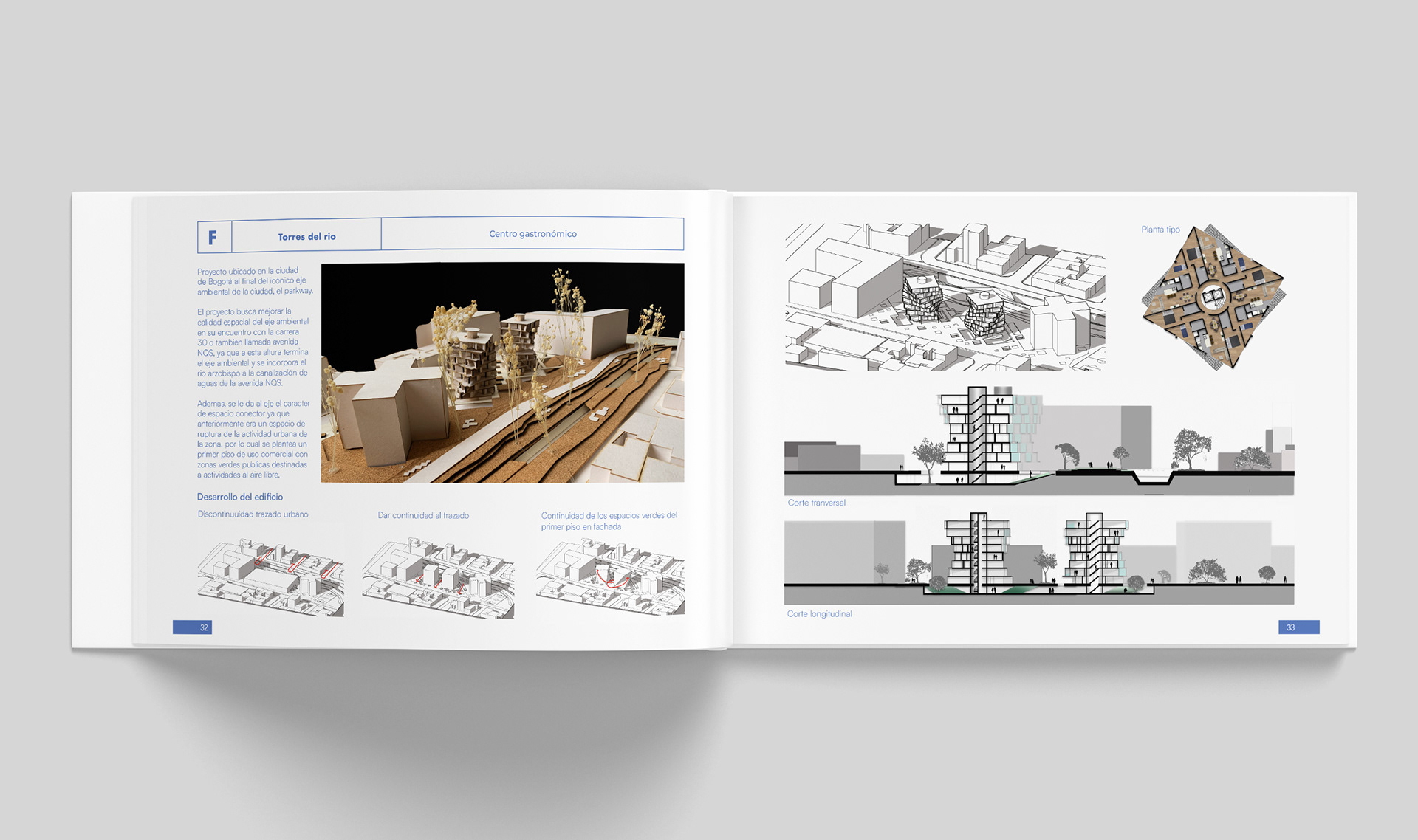The height and width of the screenshot is (840, 1418).
Task: Click the green spaces continuity diagram
Action: pos(610,576)
